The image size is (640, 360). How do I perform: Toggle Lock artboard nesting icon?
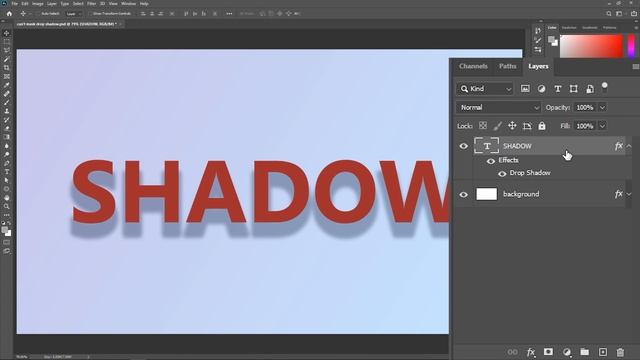(527, 126)
